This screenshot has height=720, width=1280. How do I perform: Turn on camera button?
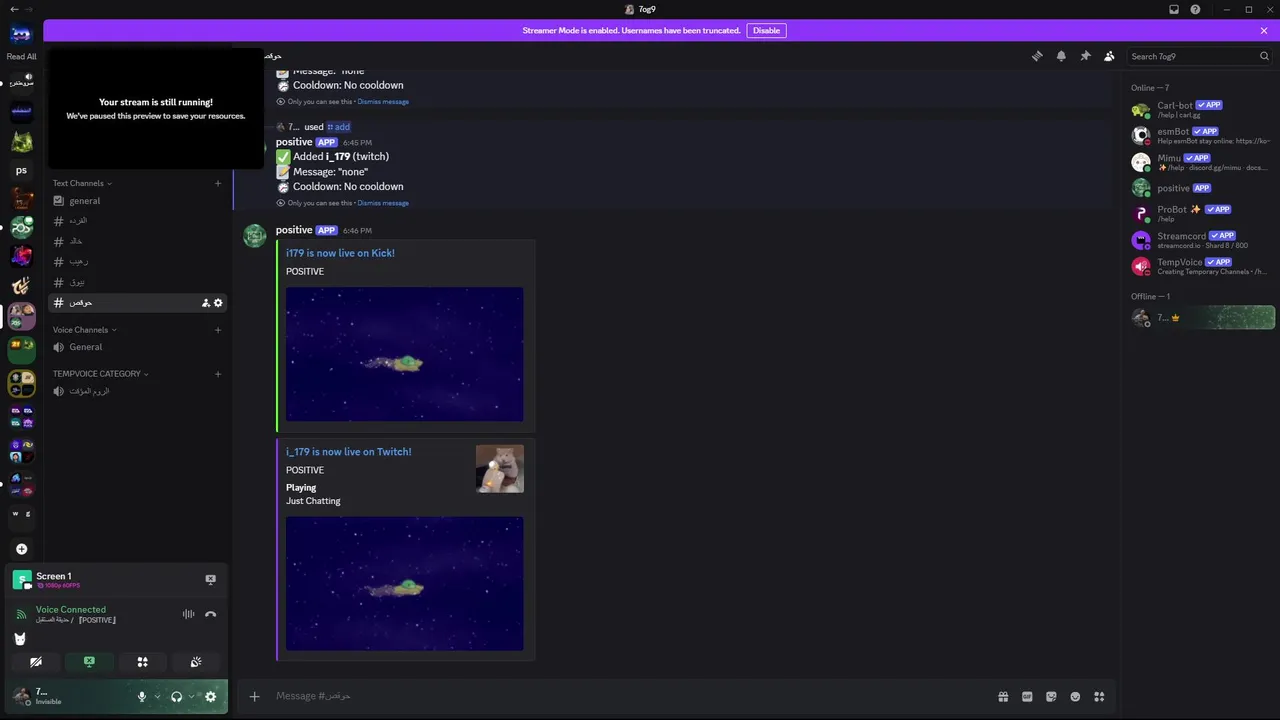tap(36, 662)
